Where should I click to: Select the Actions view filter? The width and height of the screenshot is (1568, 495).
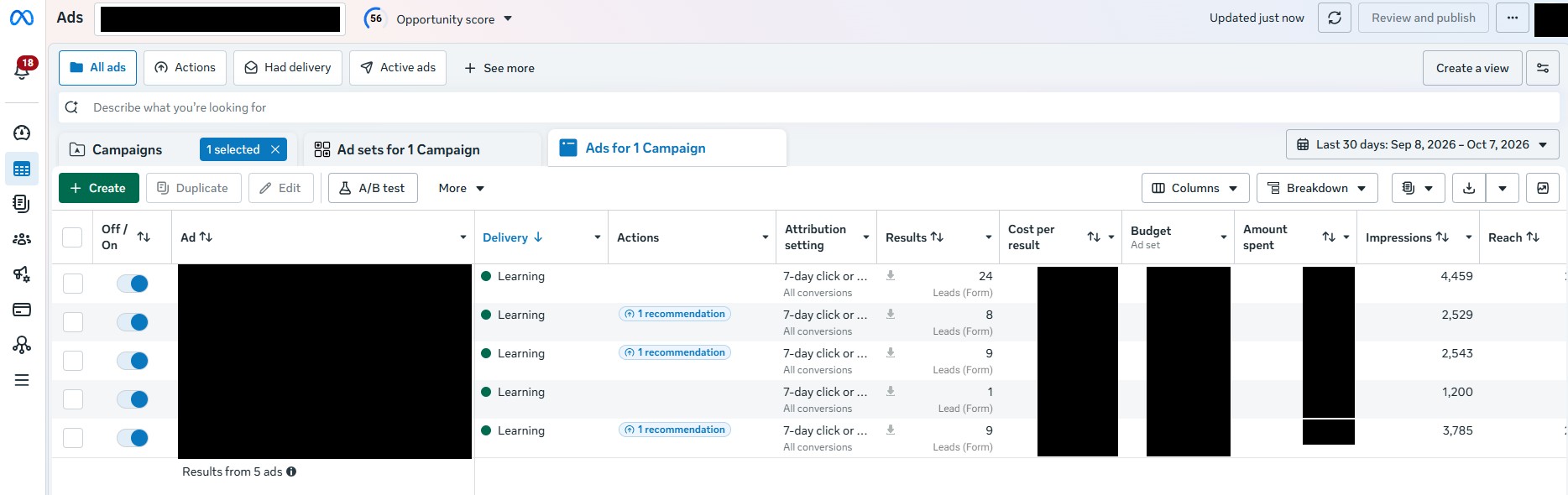[185, 68]
